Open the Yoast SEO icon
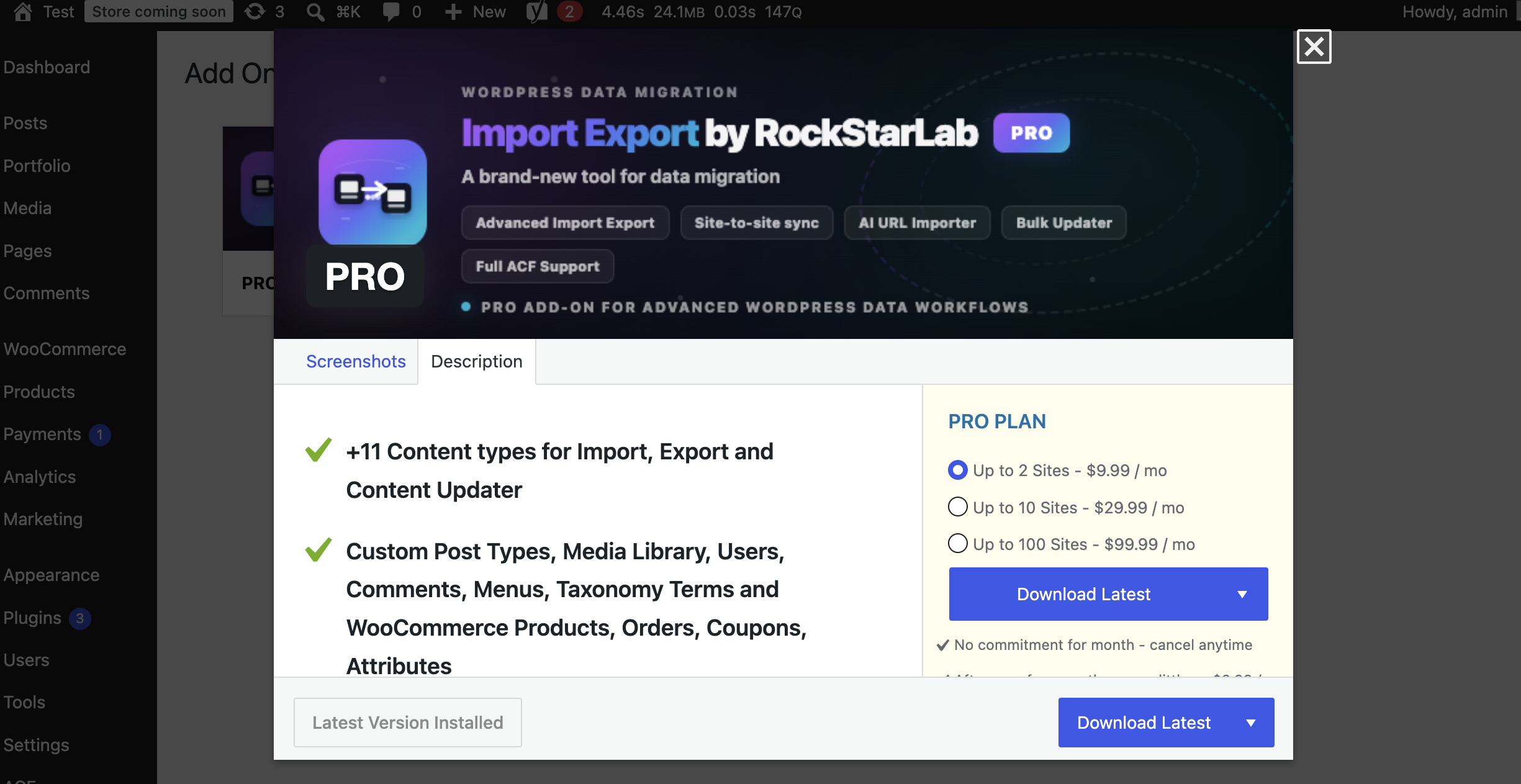 pyautogui.click(x=537, y=11)
